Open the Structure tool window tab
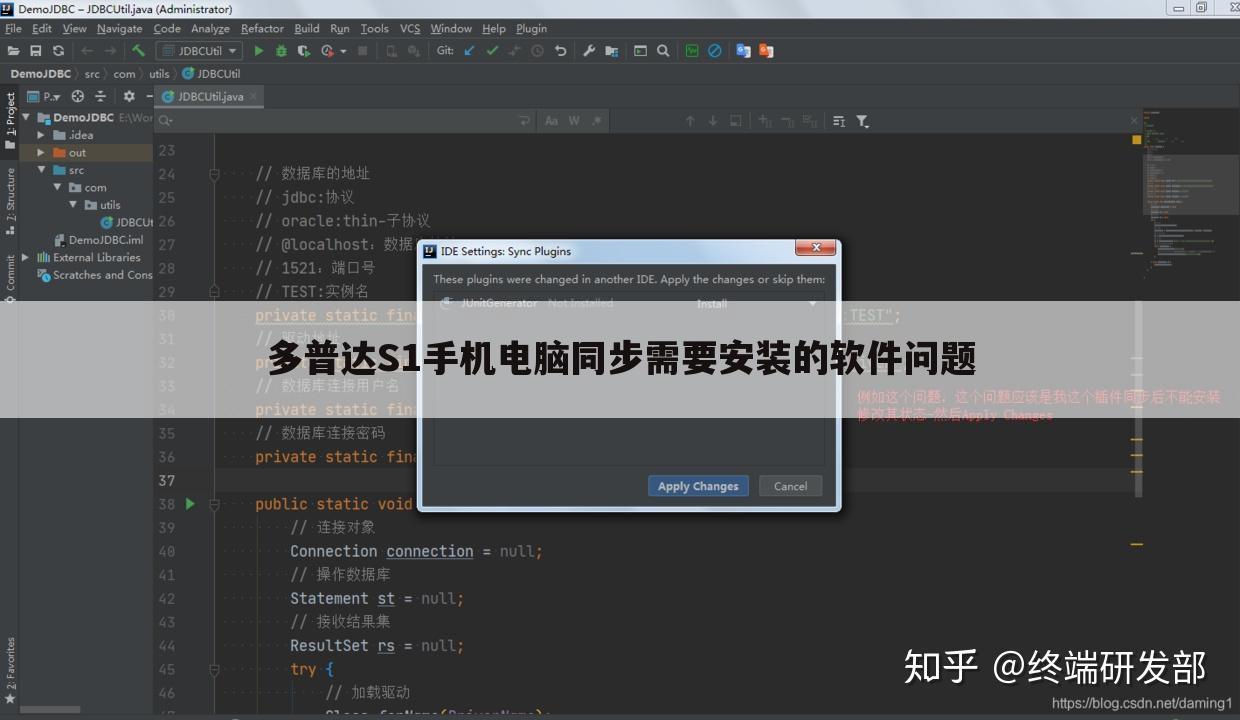The width and height of the screenshot is (1240, 720). 10,200
